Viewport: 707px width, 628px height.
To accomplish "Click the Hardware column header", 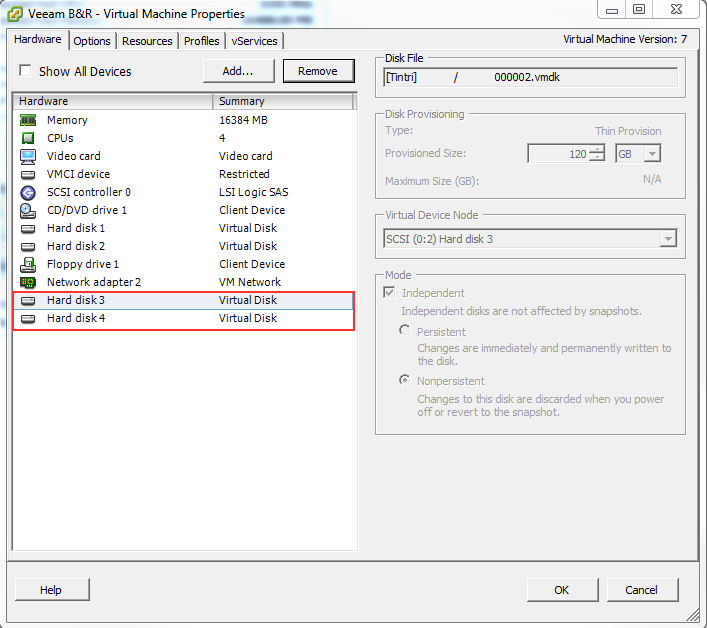I will pyautogui.click(x=113, y=101).
